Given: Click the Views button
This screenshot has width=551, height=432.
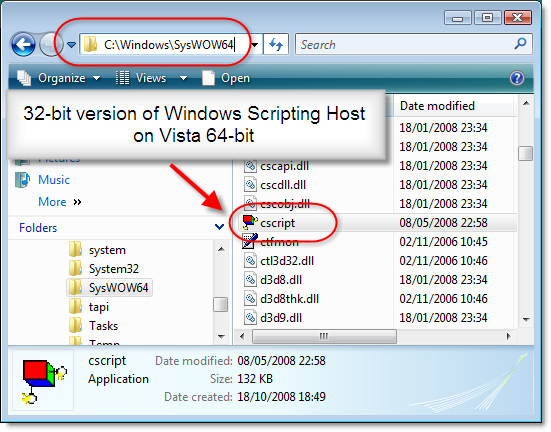Looking at the screenshot, I should [x=142, y=78].
